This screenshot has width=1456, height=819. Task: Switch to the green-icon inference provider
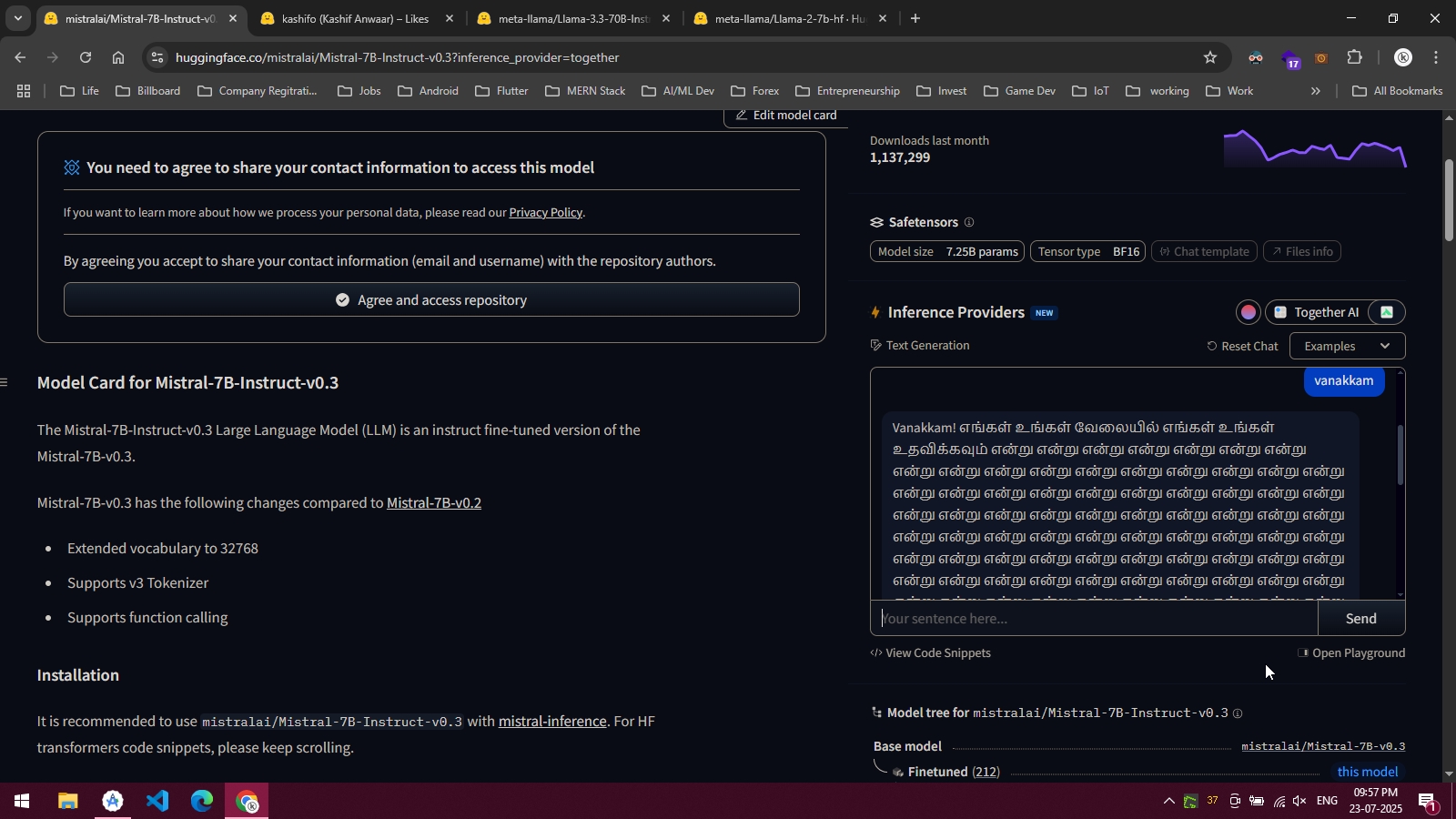1387,312
